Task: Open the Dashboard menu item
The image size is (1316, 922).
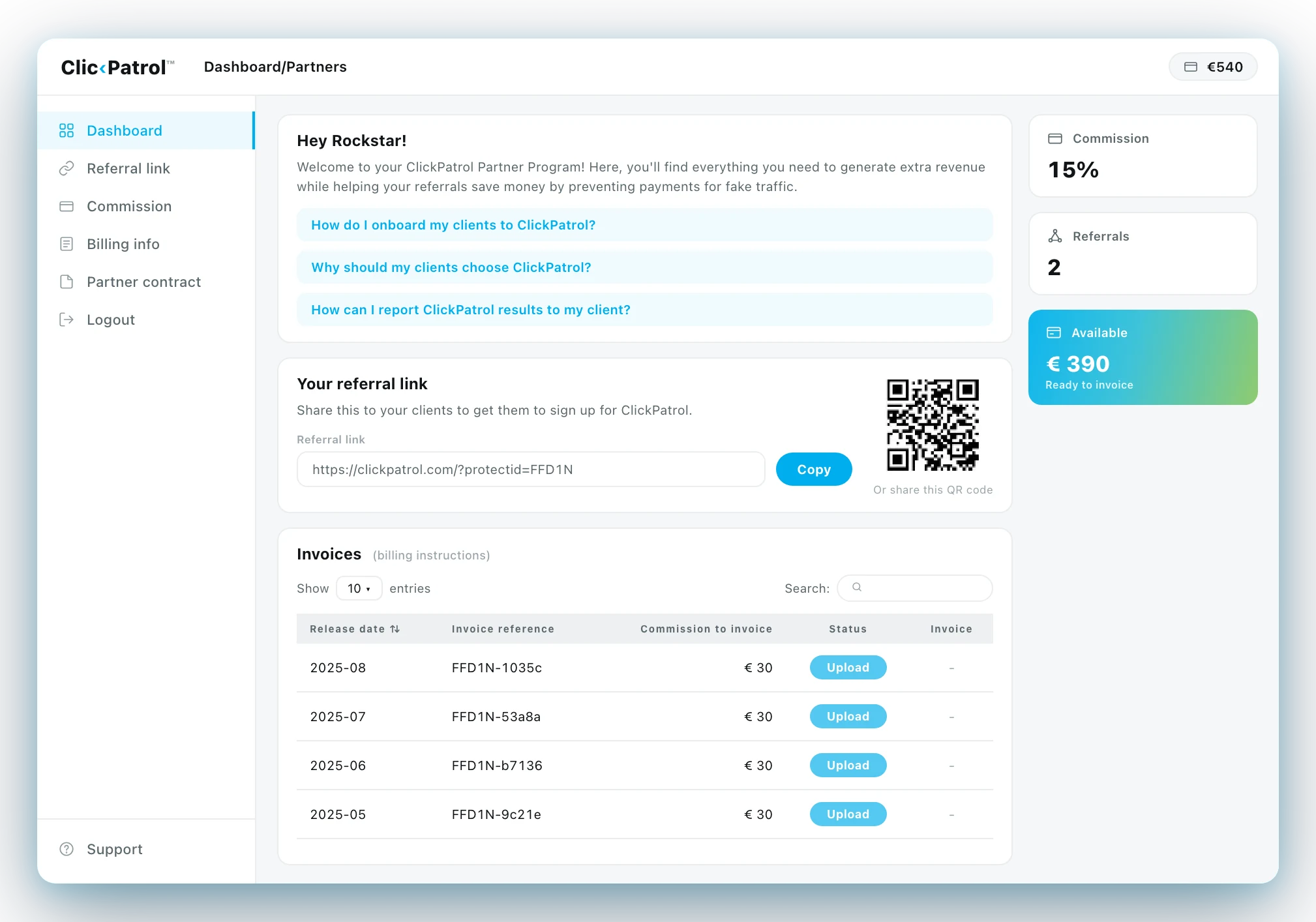Action: [x=146, y=130]
